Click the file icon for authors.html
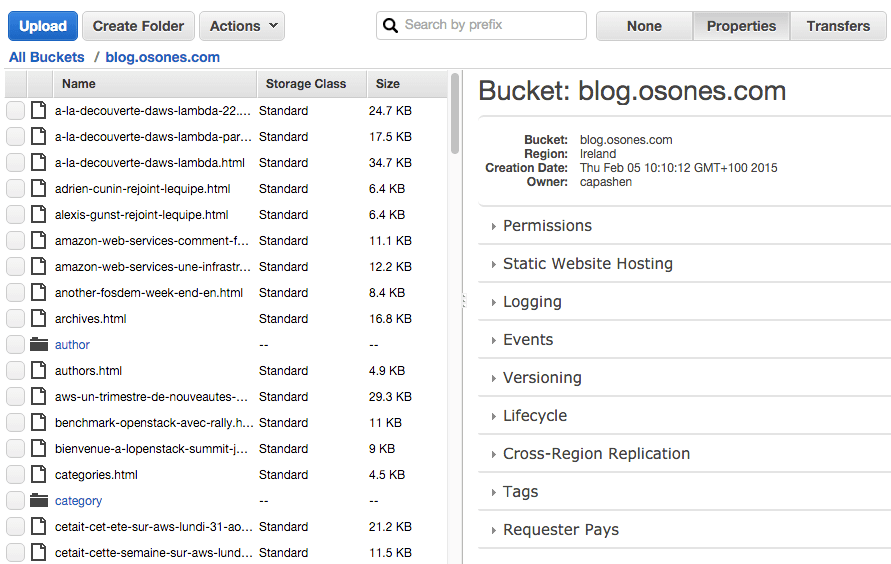This screenshot has height=564, width=891. tap(39, 371)
